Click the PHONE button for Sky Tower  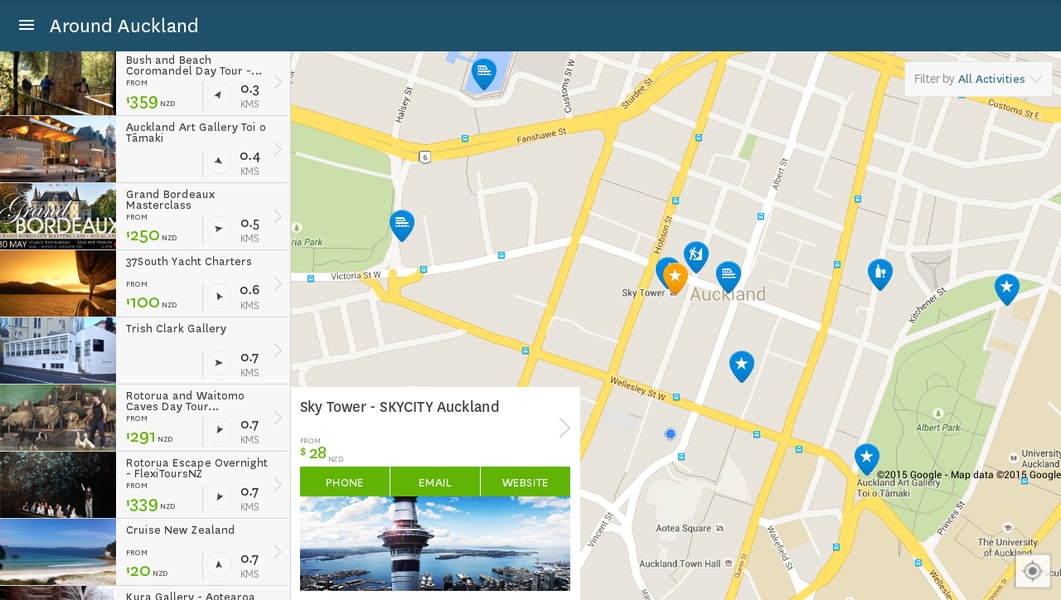344,482
